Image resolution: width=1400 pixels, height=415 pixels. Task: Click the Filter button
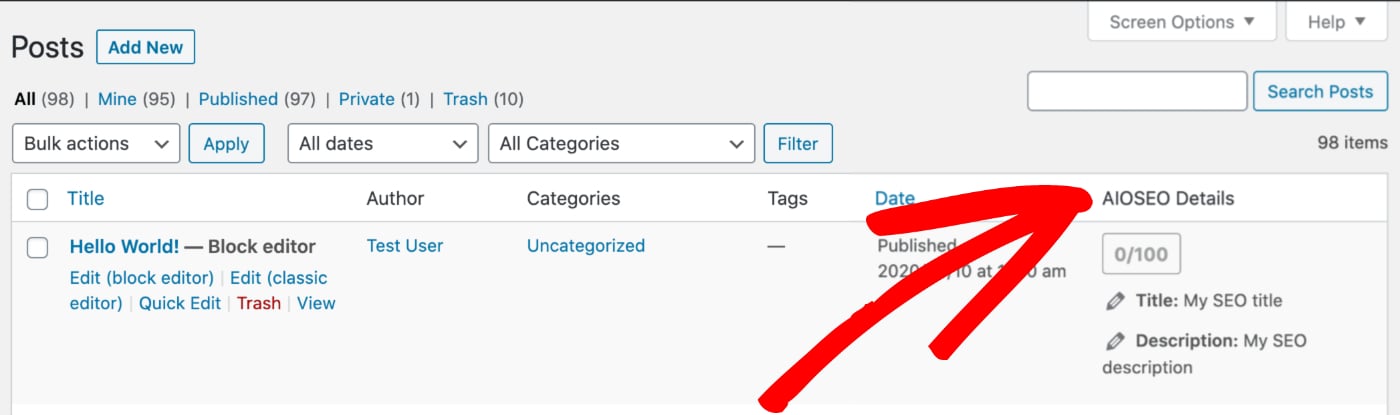[x=798, y=143]
